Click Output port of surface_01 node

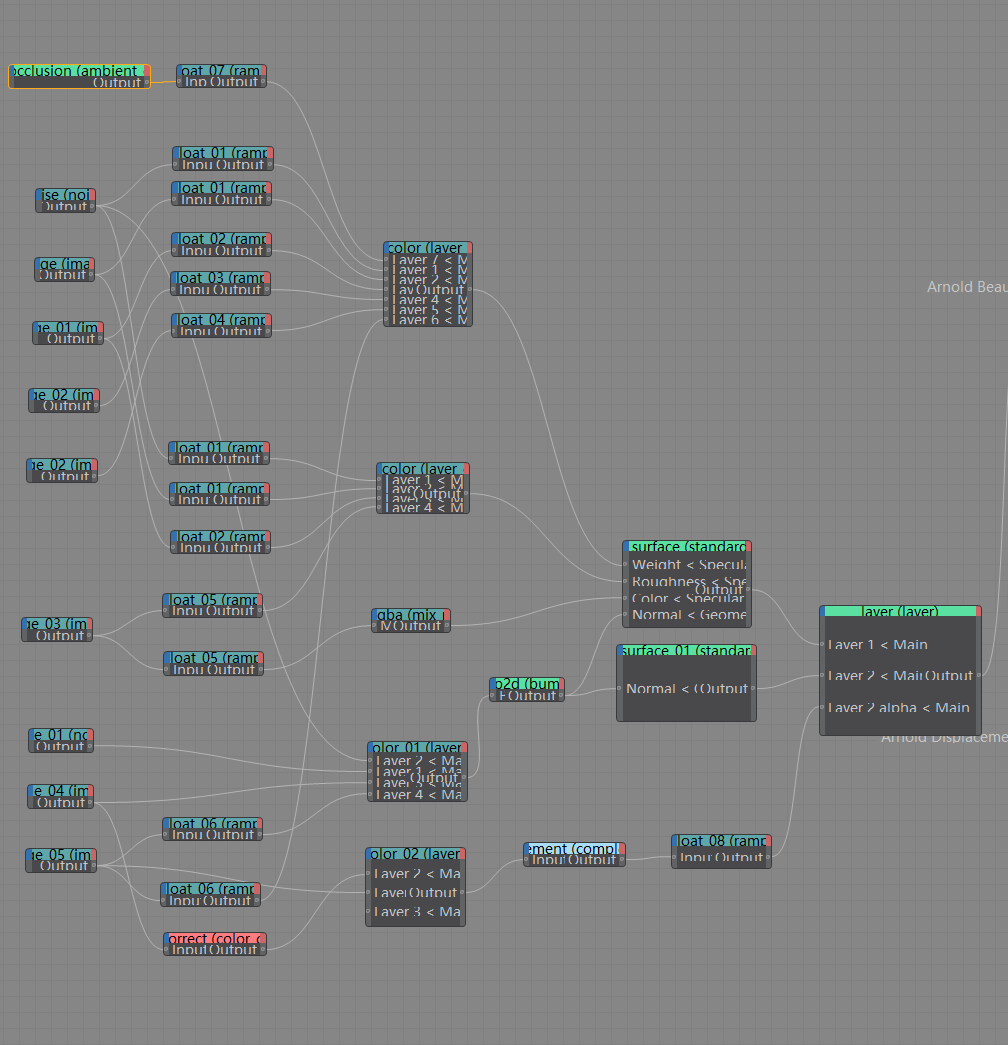[753, 688]
